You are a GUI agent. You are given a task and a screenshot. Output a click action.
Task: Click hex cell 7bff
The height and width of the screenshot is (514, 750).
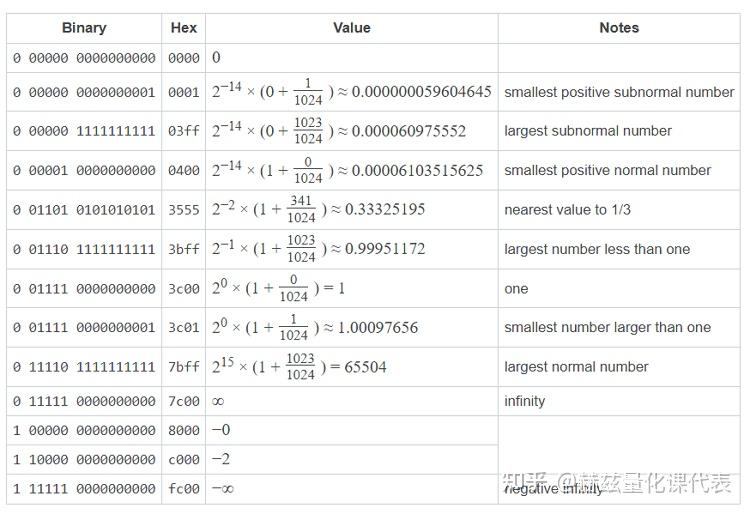pos(184,367)
